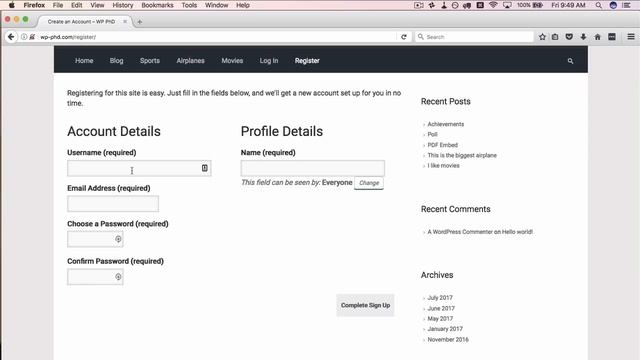Open the Sports nav link
This screenshot has width=640, height=360.
pos(150,60)
